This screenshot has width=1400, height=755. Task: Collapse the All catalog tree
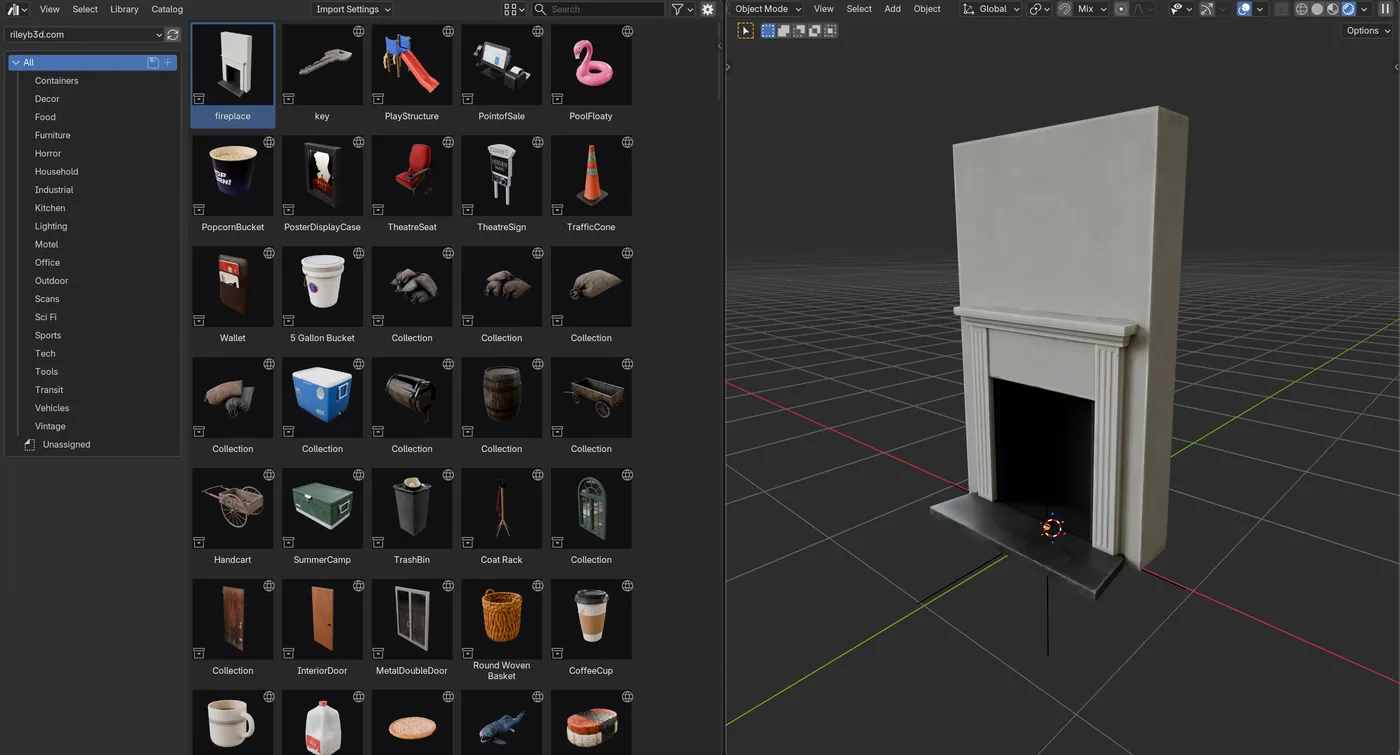pyautogui.click(x=16, y=62)
